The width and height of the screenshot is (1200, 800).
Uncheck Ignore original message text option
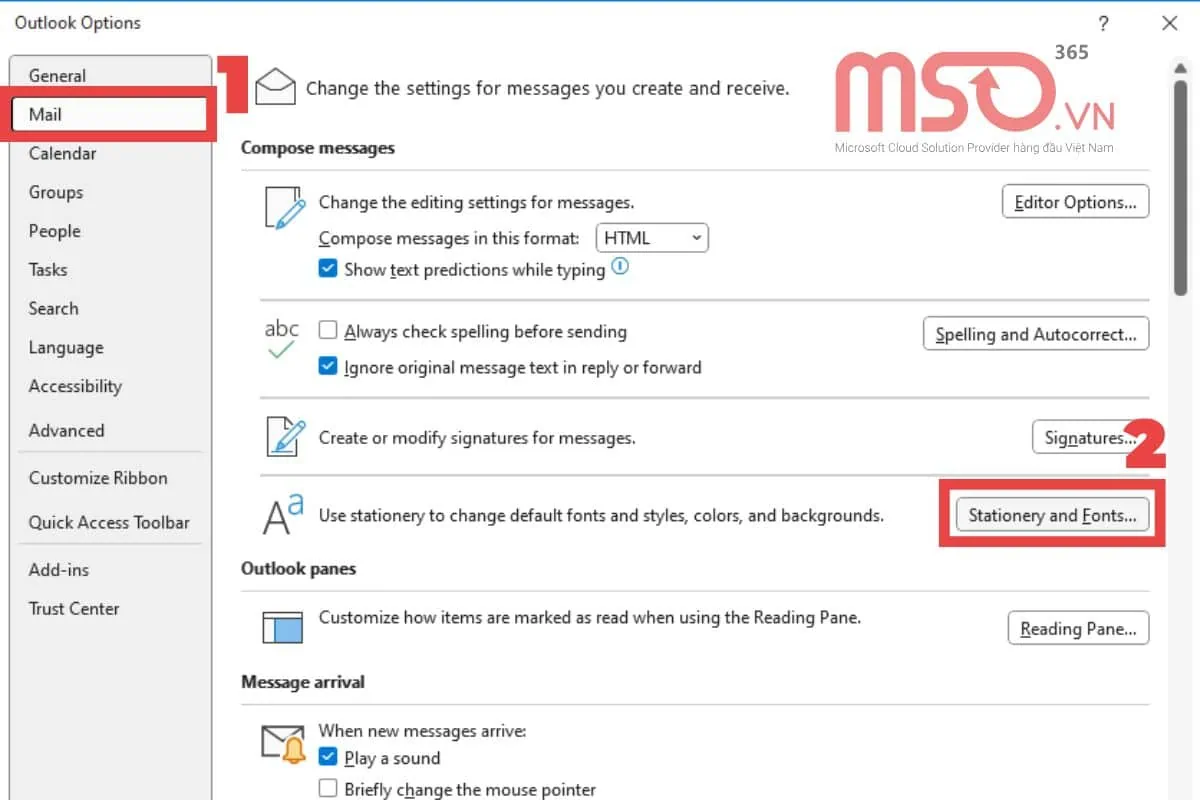[327, 367]
